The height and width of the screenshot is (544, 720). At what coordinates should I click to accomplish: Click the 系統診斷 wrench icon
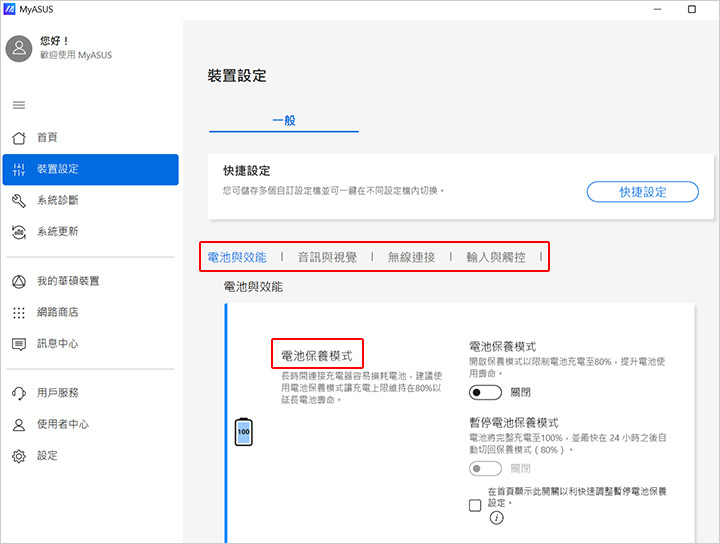click(x=19, y=201)
